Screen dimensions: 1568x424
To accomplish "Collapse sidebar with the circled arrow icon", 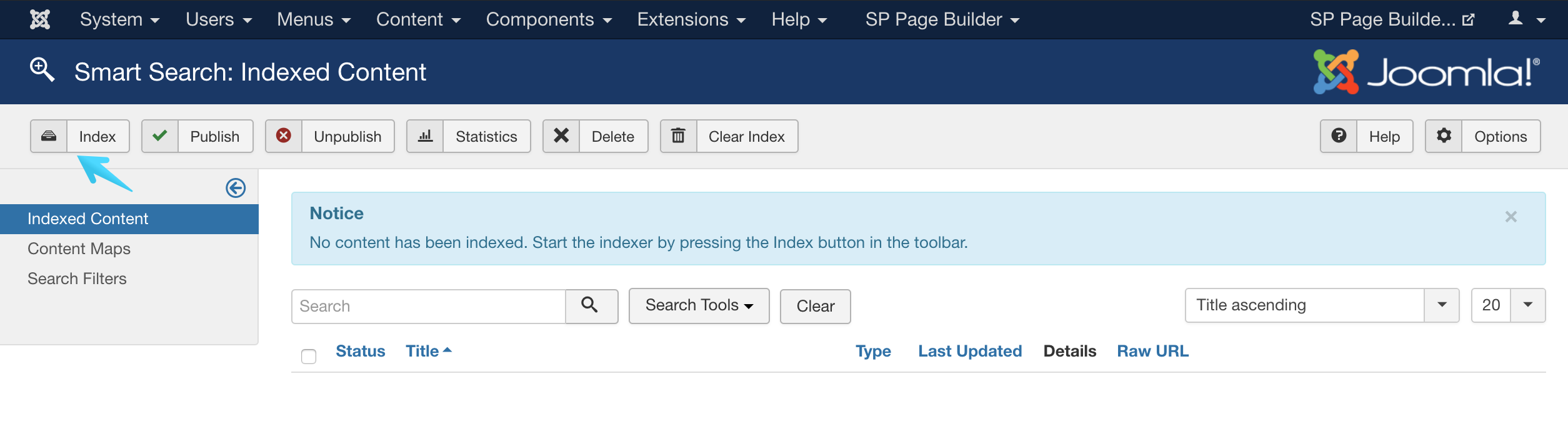I will (236, 188).
